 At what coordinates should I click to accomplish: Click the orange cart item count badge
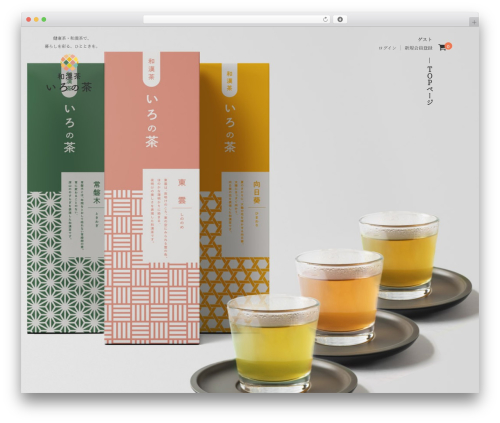(x=448, y=46)
